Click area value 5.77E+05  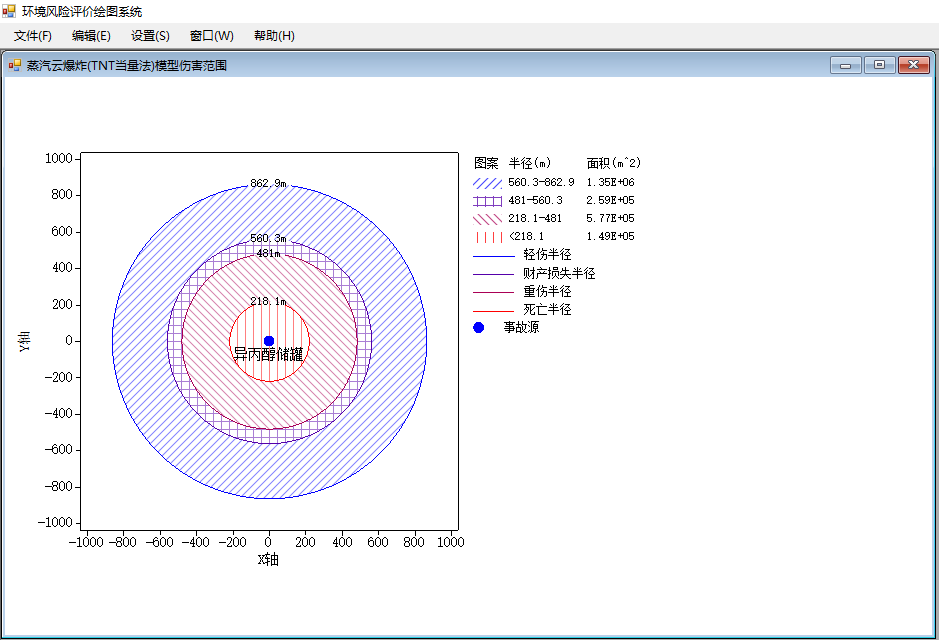[610, 218]
